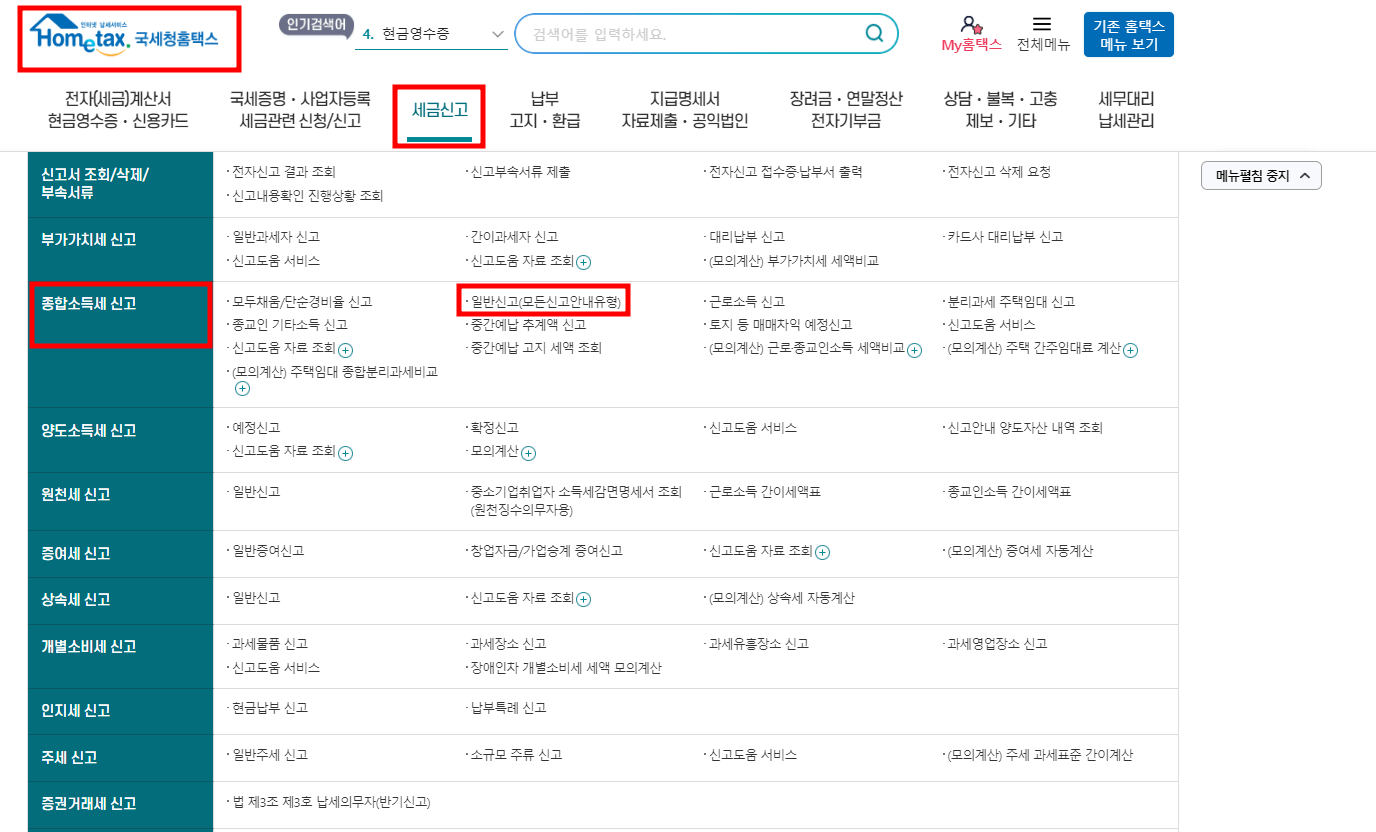Open 소규모 주류 신고 link
This screenshot has width=1376, height=832.
pos(515,755)
